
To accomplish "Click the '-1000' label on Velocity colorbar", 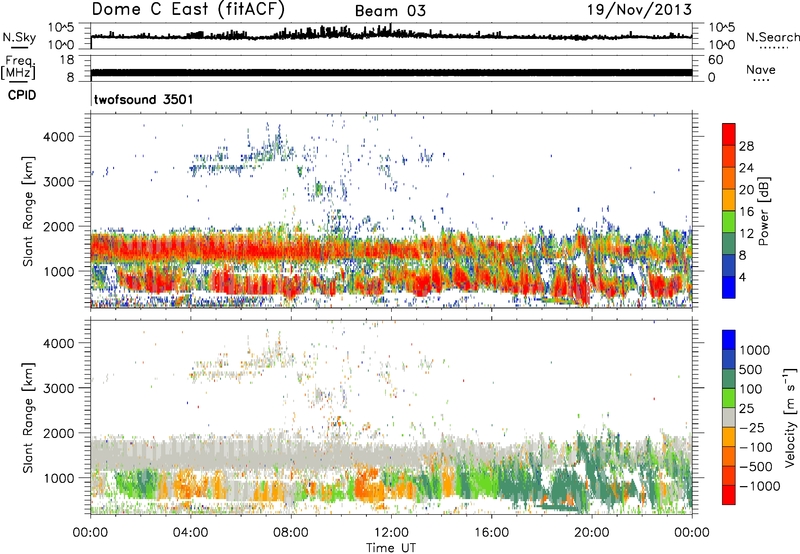I will [759, 486].
